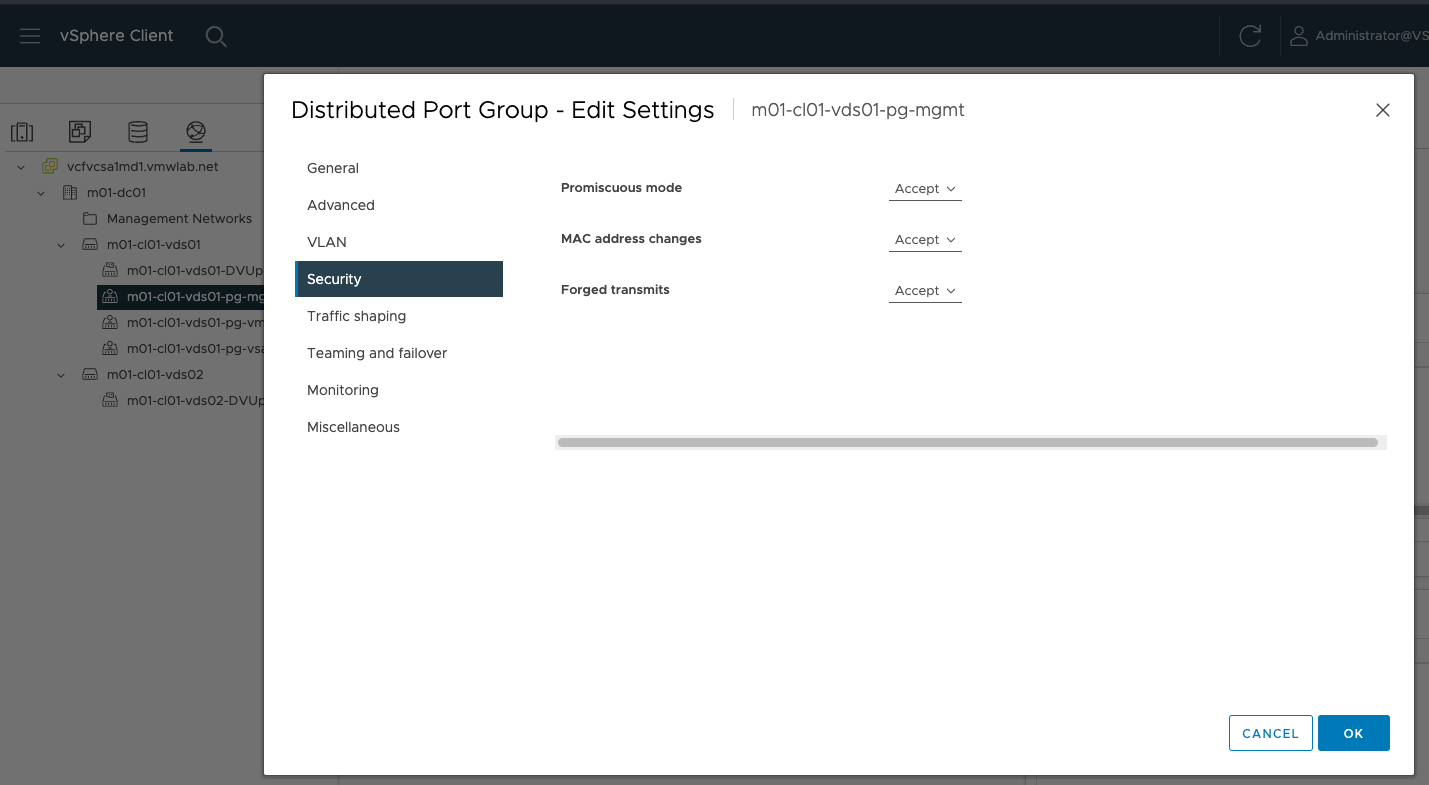
Task: Collapse the m01-dc01 datacenter node
Action: point(41,192)
